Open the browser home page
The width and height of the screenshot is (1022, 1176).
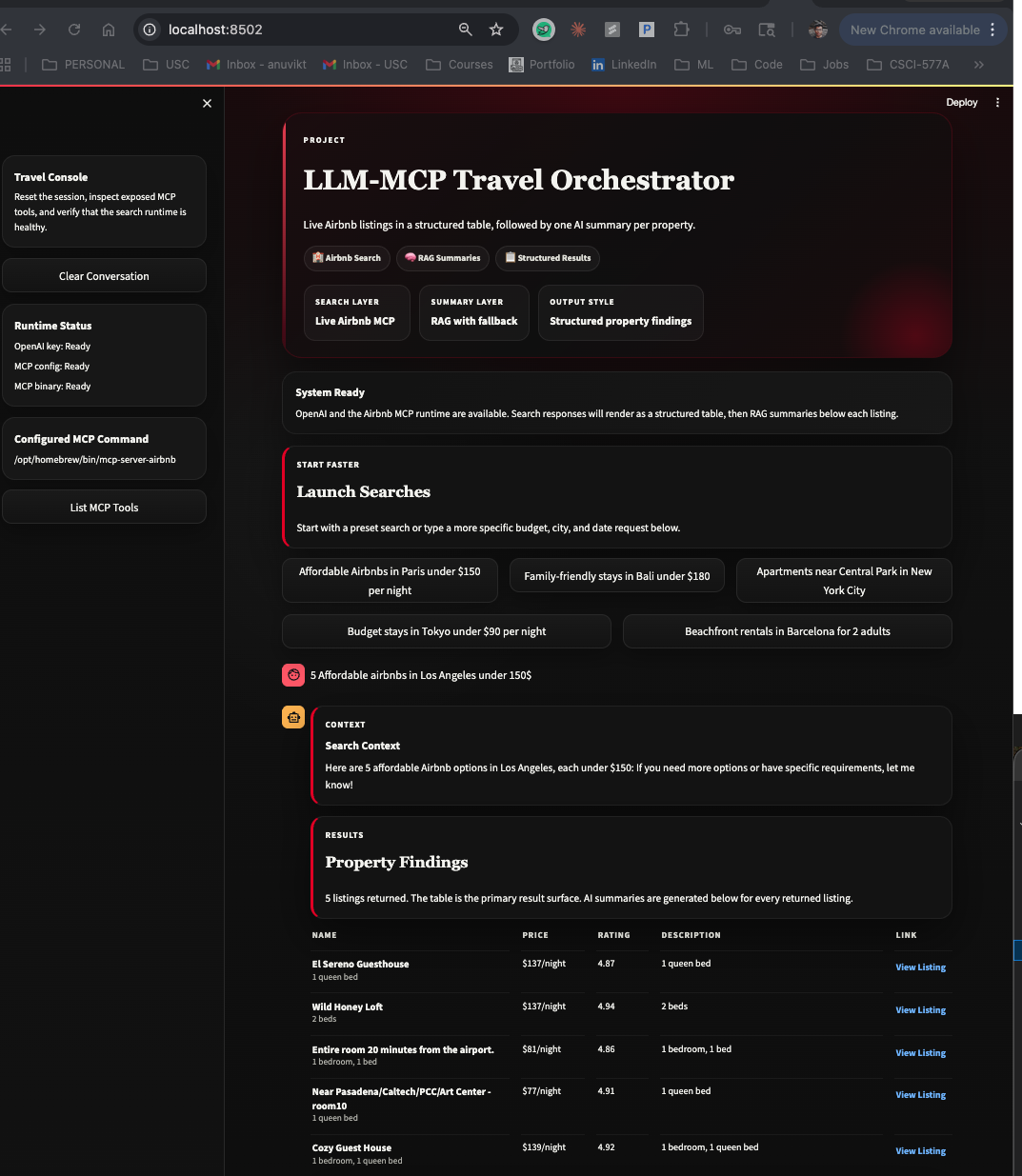point(109,30)
